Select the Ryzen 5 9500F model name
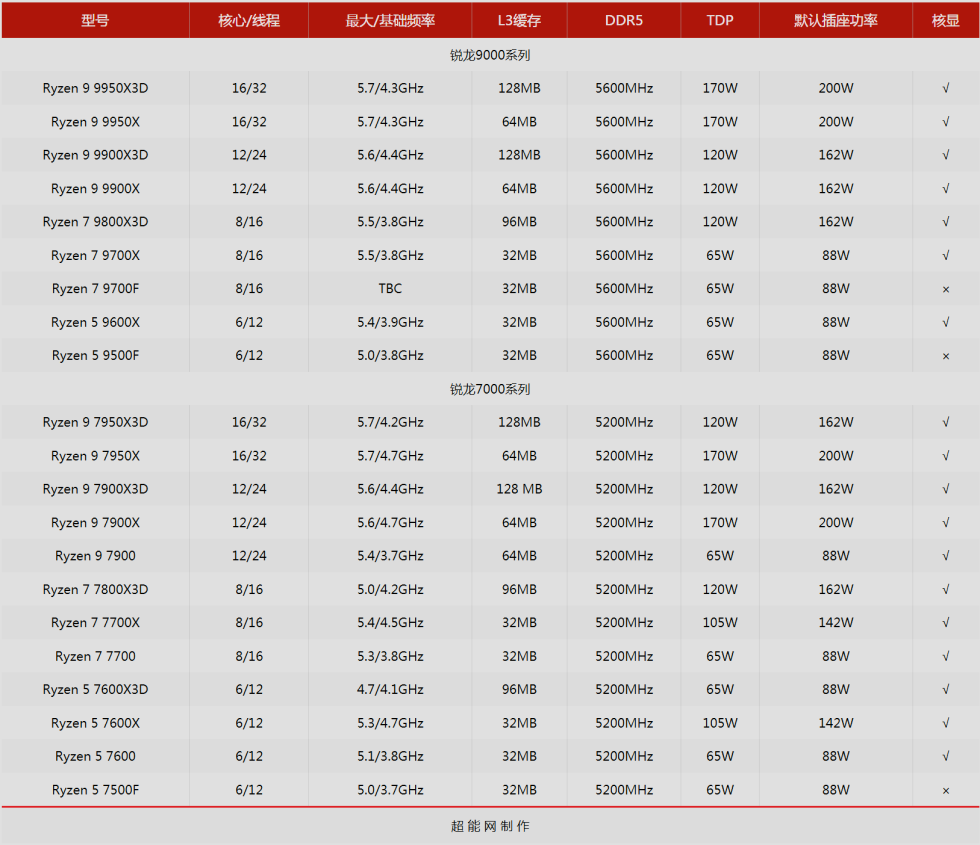This screenshot has height=845, width=980. pos(95,356)
